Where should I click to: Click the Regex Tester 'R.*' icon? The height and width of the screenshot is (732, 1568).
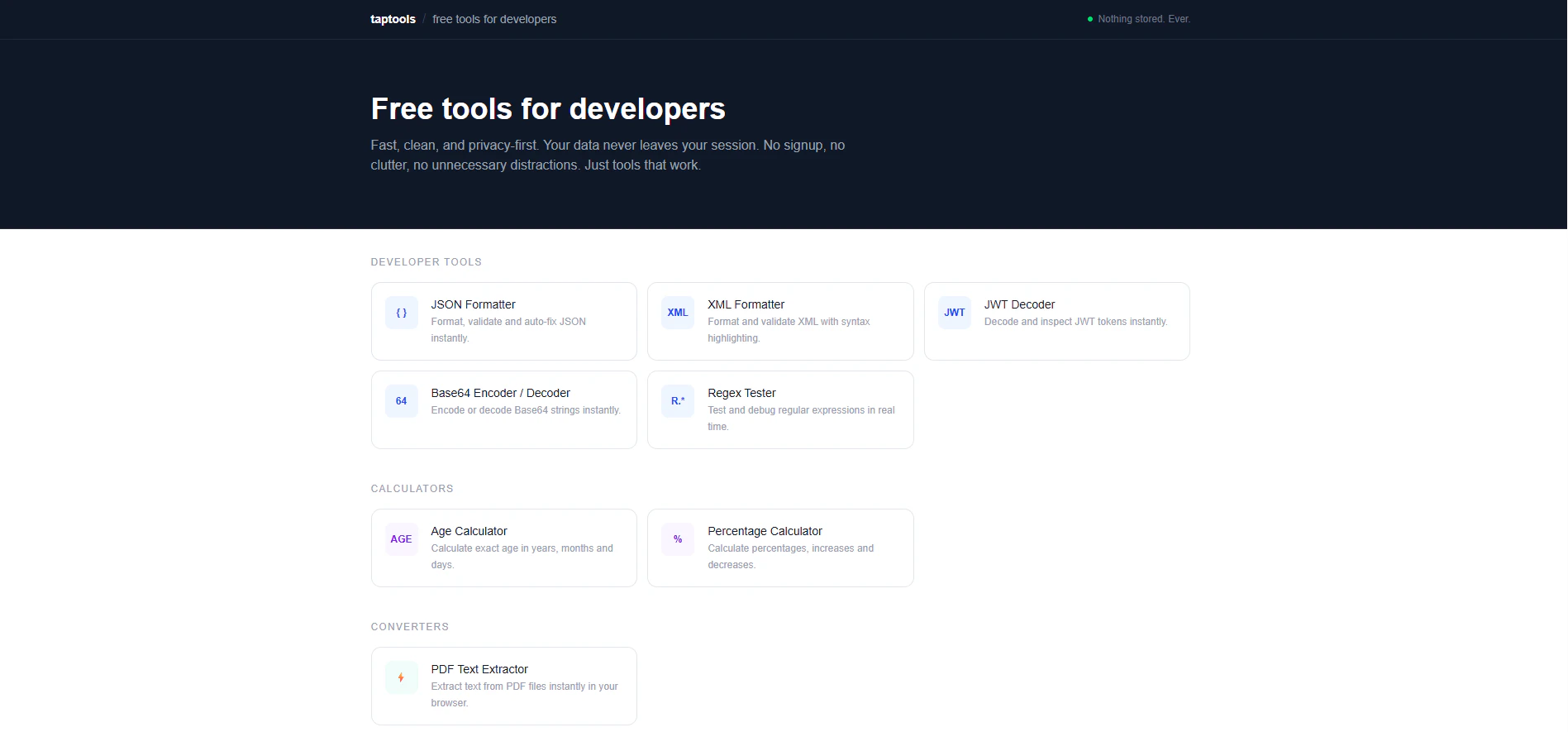point(678,401)
